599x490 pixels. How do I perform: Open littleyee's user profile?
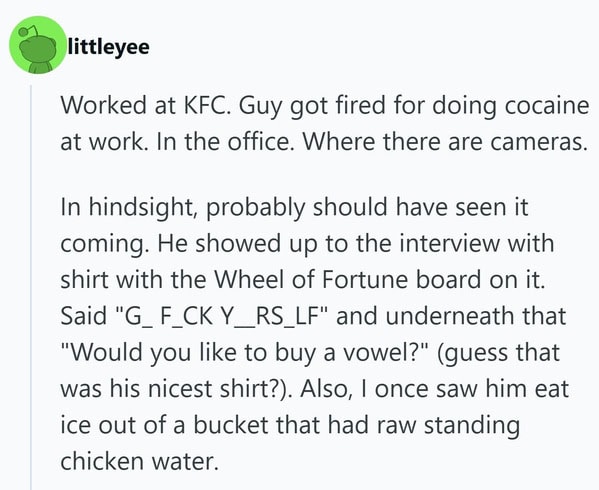tap(108, 47)
